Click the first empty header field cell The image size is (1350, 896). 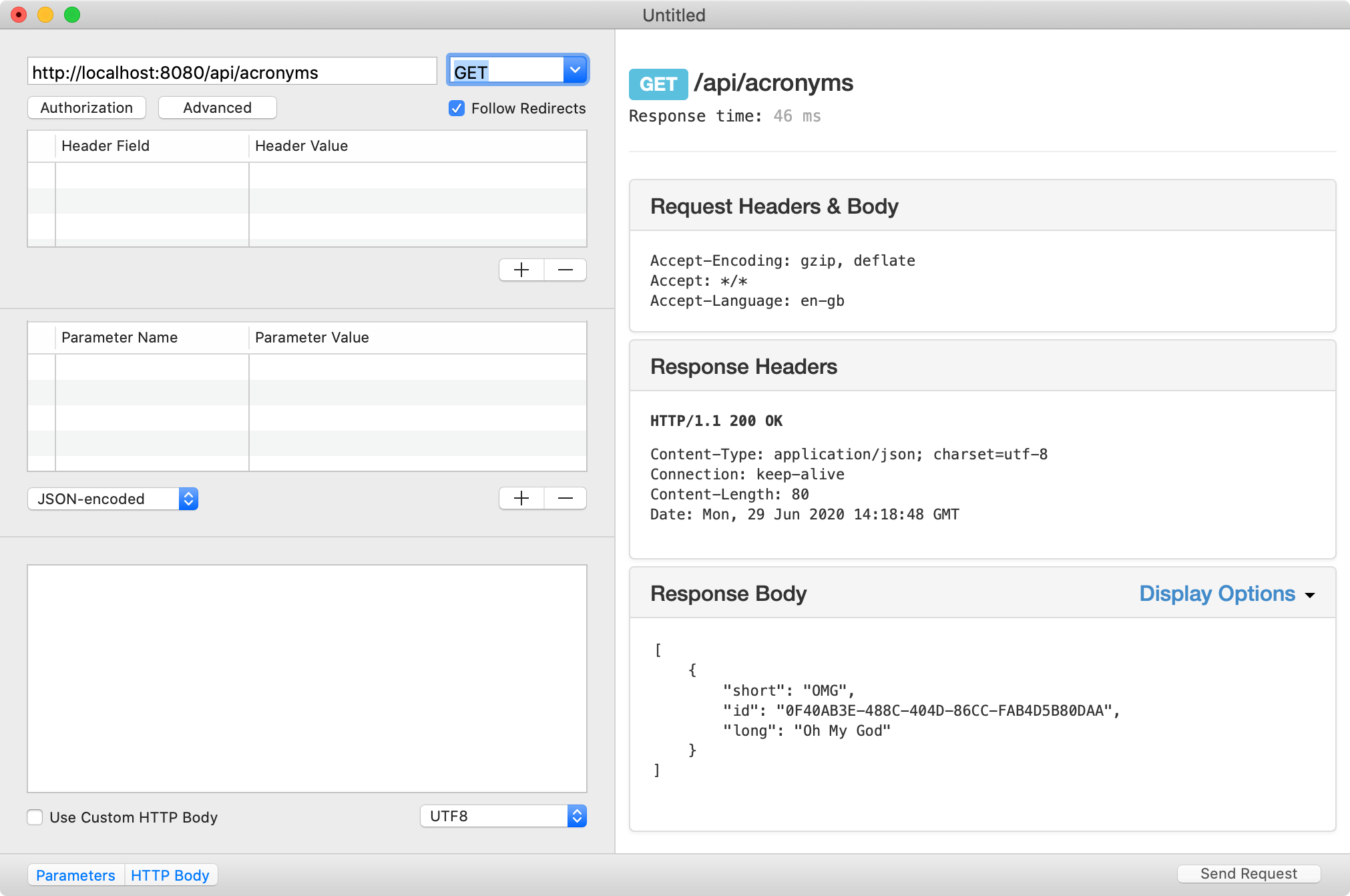(152, 176)
